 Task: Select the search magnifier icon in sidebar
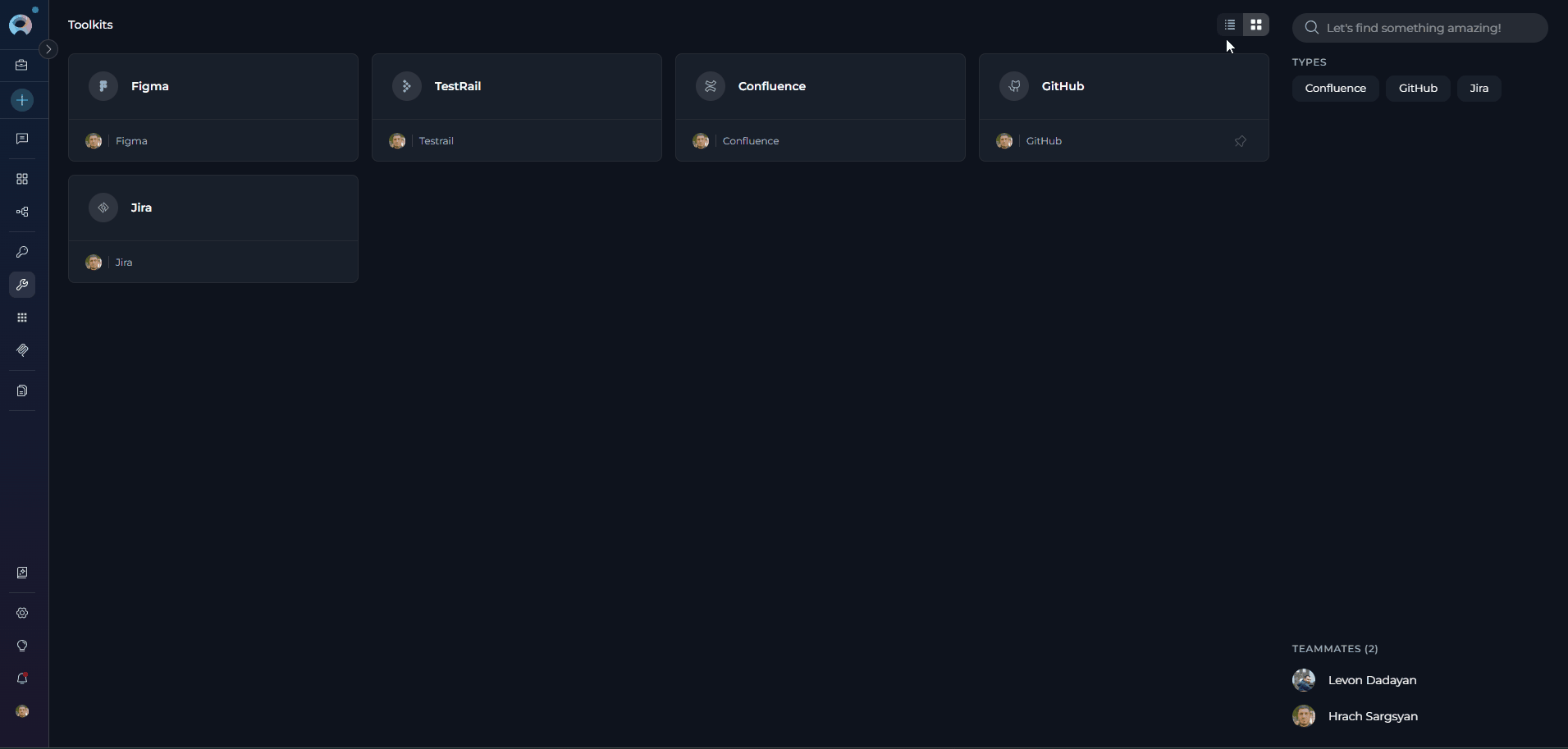click(x=22, y=252)
